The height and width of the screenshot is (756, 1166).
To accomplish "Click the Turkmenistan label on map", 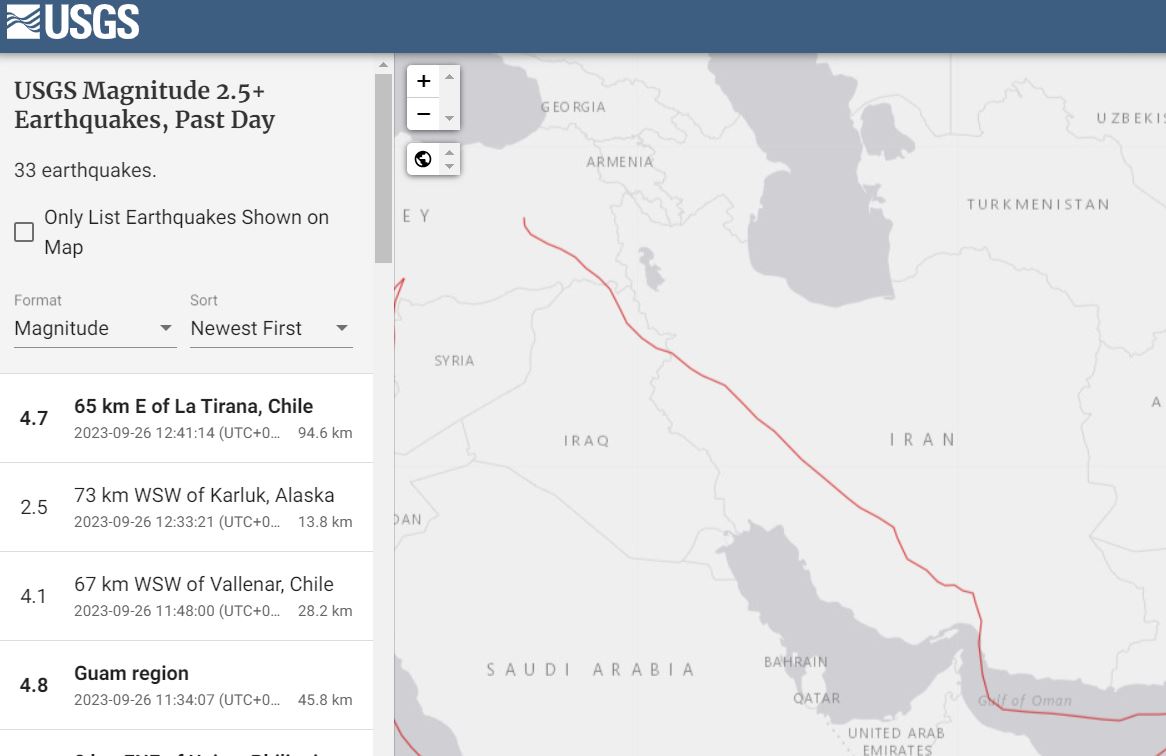I will pyautogui.click(x=1037, y=204).
